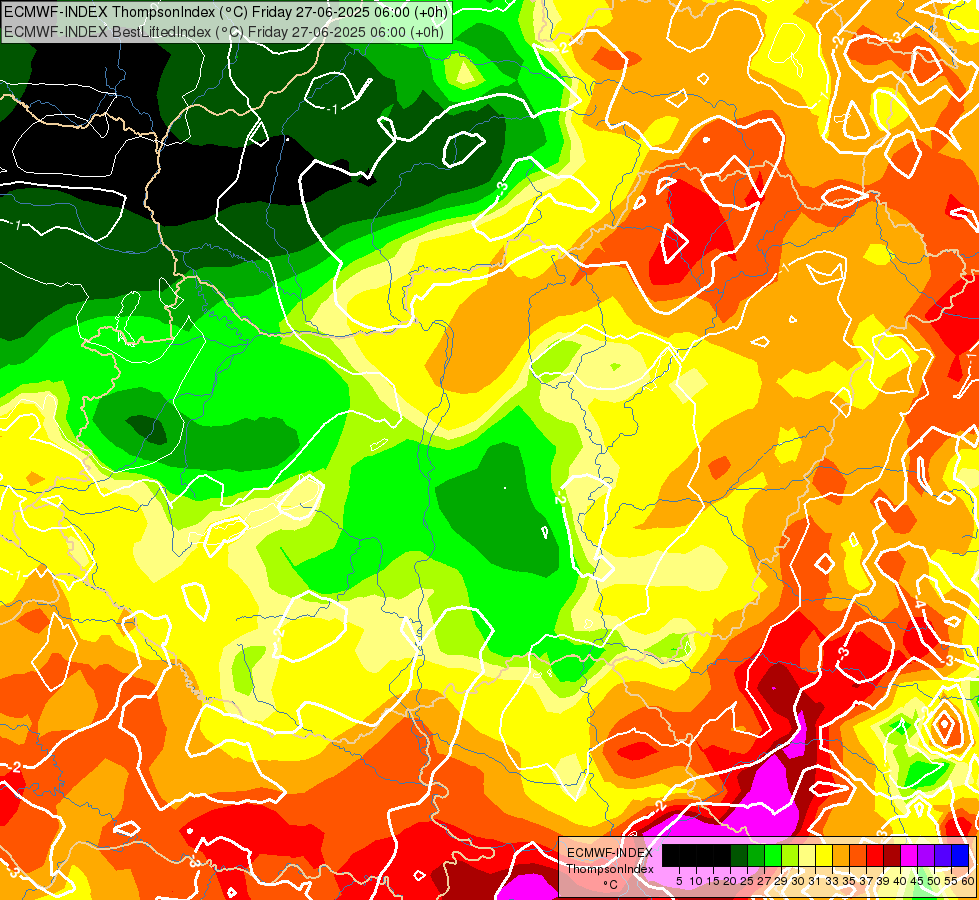Click the bright green 27–29 legend swatch

tap(773, 855)
